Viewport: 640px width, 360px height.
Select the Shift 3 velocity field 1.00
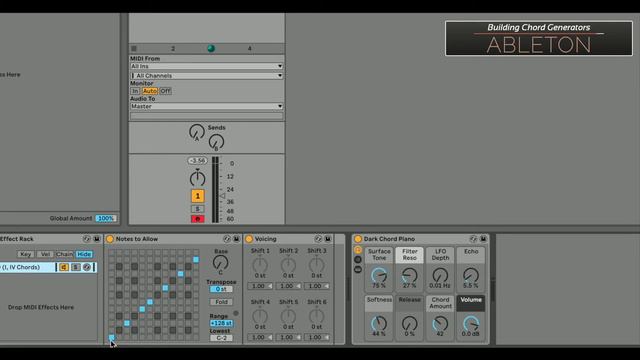tap(316, 287)
